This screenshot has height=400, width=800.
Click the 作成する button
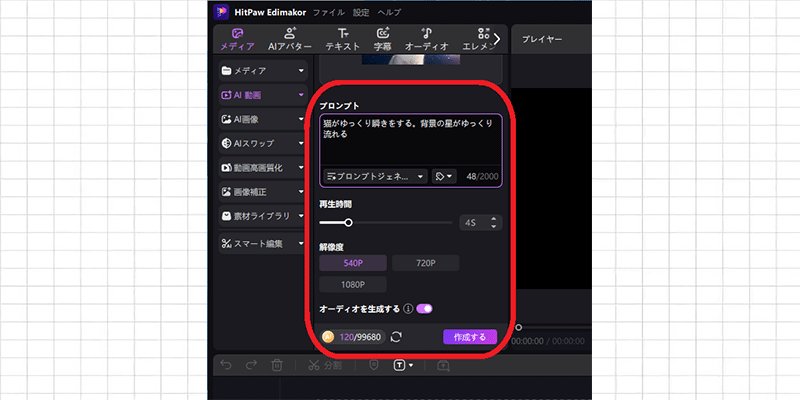tap(470, 337)
